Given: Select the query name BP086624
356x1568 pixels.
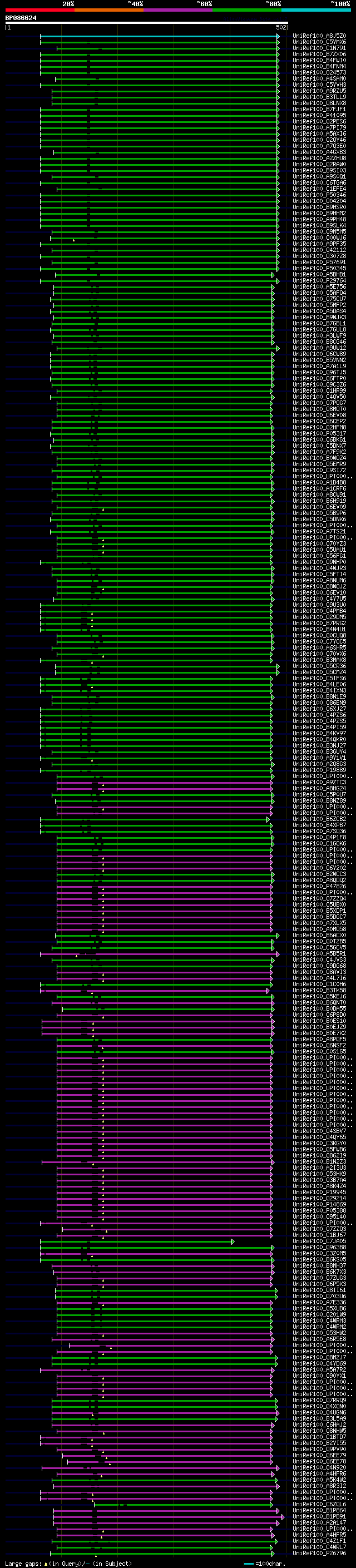Looking at the screenshot, I should coord(21,18).
